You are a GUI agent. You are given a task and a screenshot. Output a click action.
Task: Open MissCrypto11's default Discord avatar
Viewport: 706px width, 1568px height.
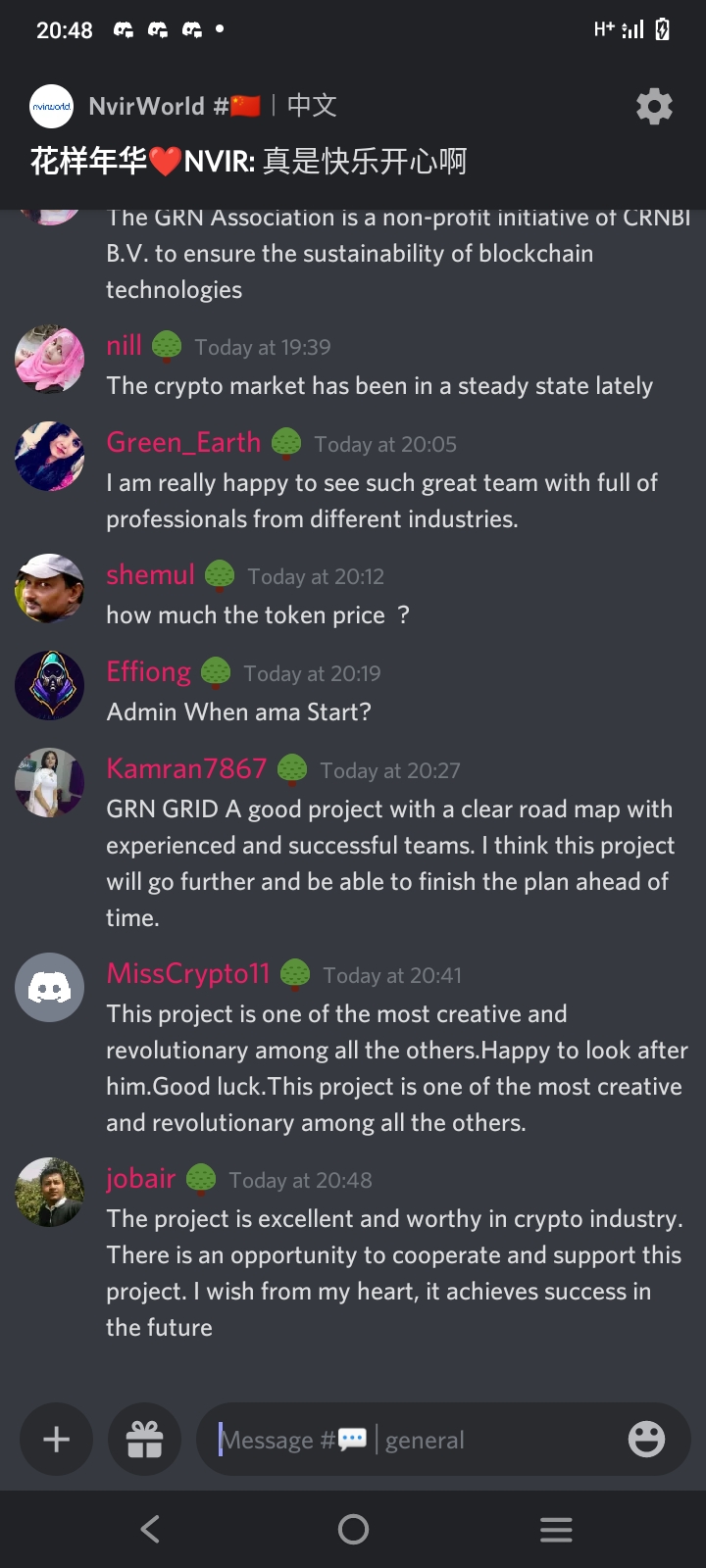49,987
